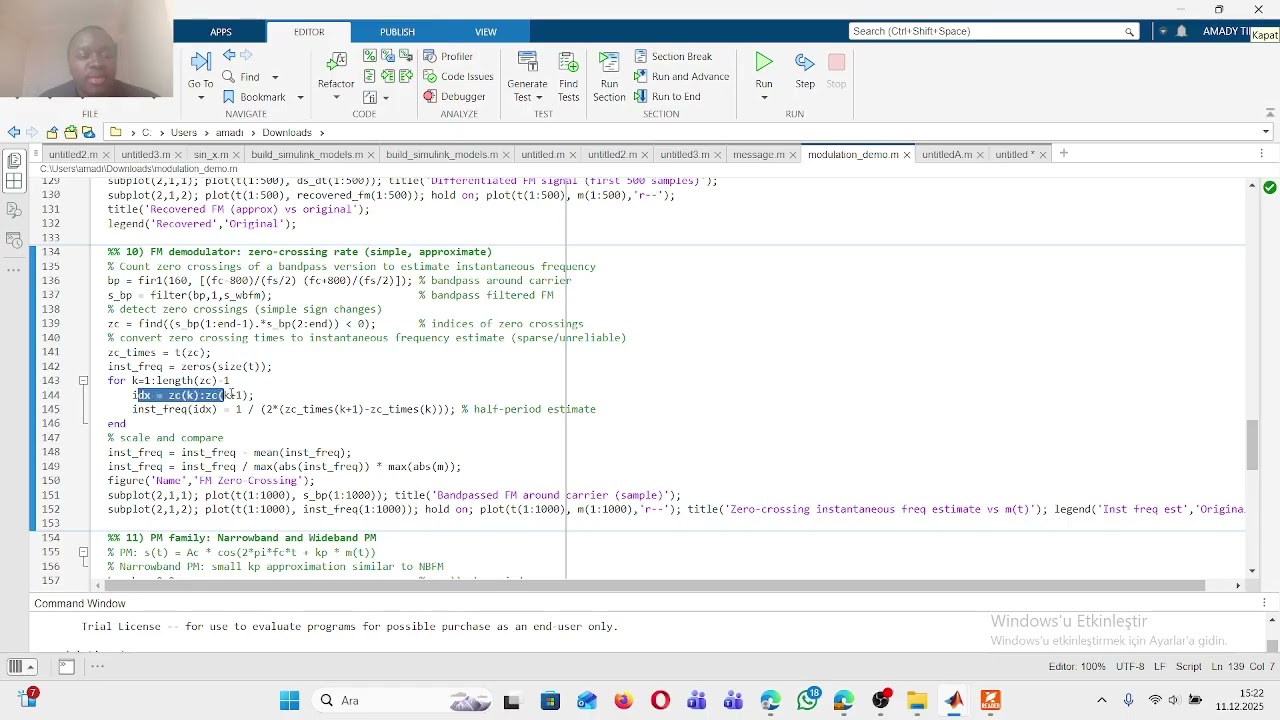This screenshot has width=1280, height=720.
Task: Click the UTF-8 encoding indicator
Action: coord(1130,667)
